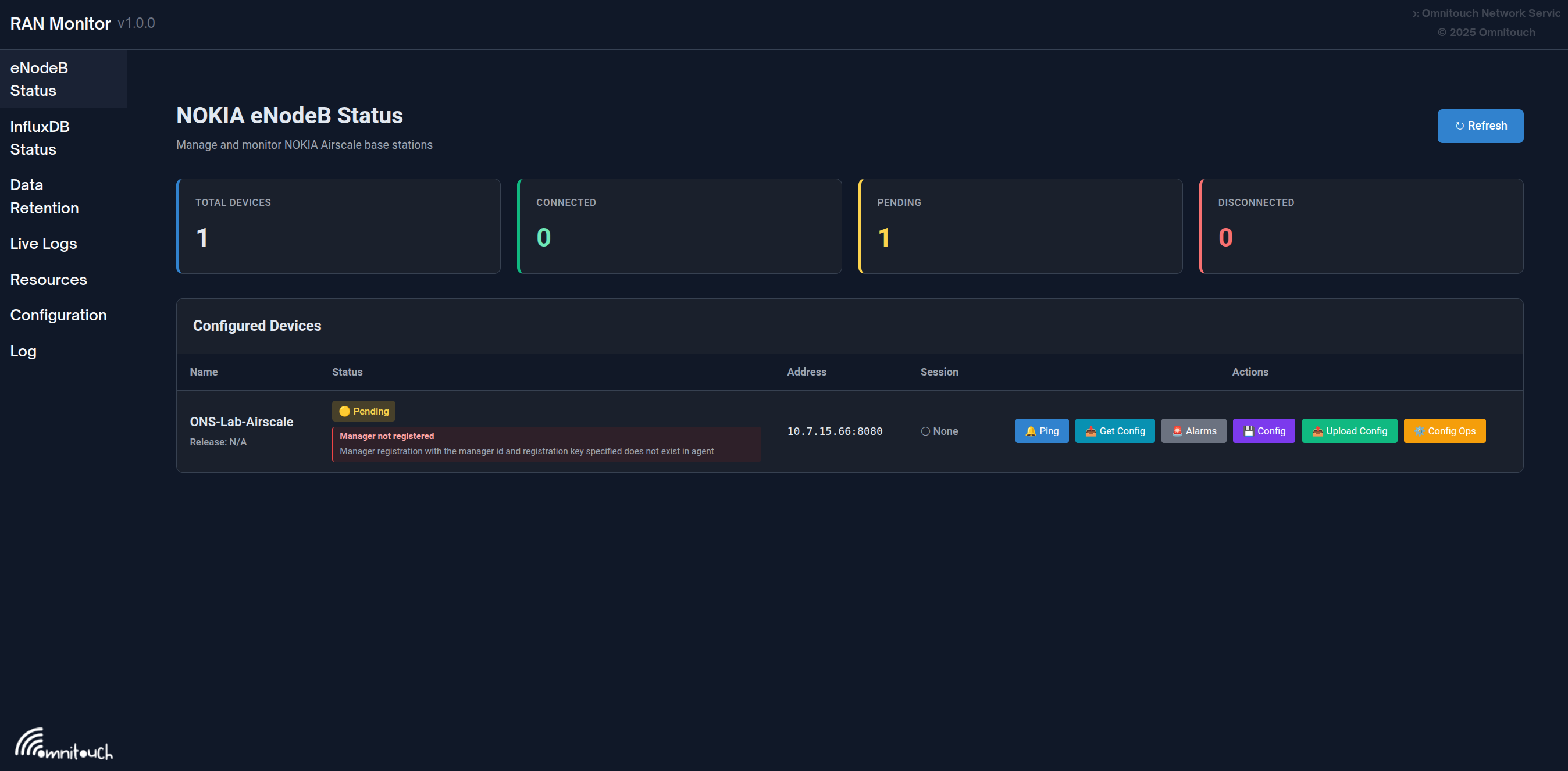Click the Total Devices card
Image resolution: width=1568 pixels, height=771 pixels.
pos(338,226)
